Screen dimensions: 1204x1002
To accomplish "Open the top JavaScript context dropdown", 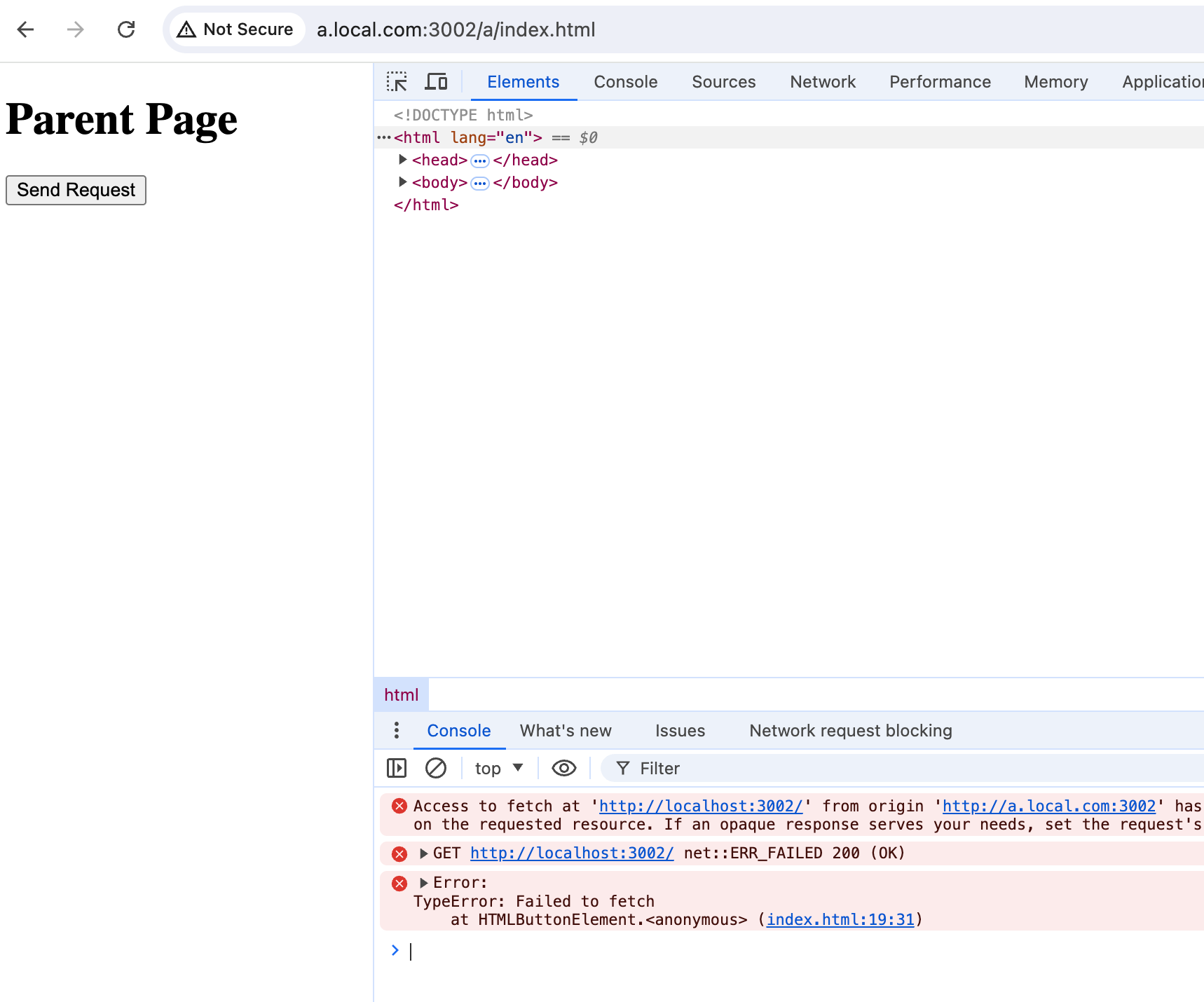I will (x=498, y=769).
